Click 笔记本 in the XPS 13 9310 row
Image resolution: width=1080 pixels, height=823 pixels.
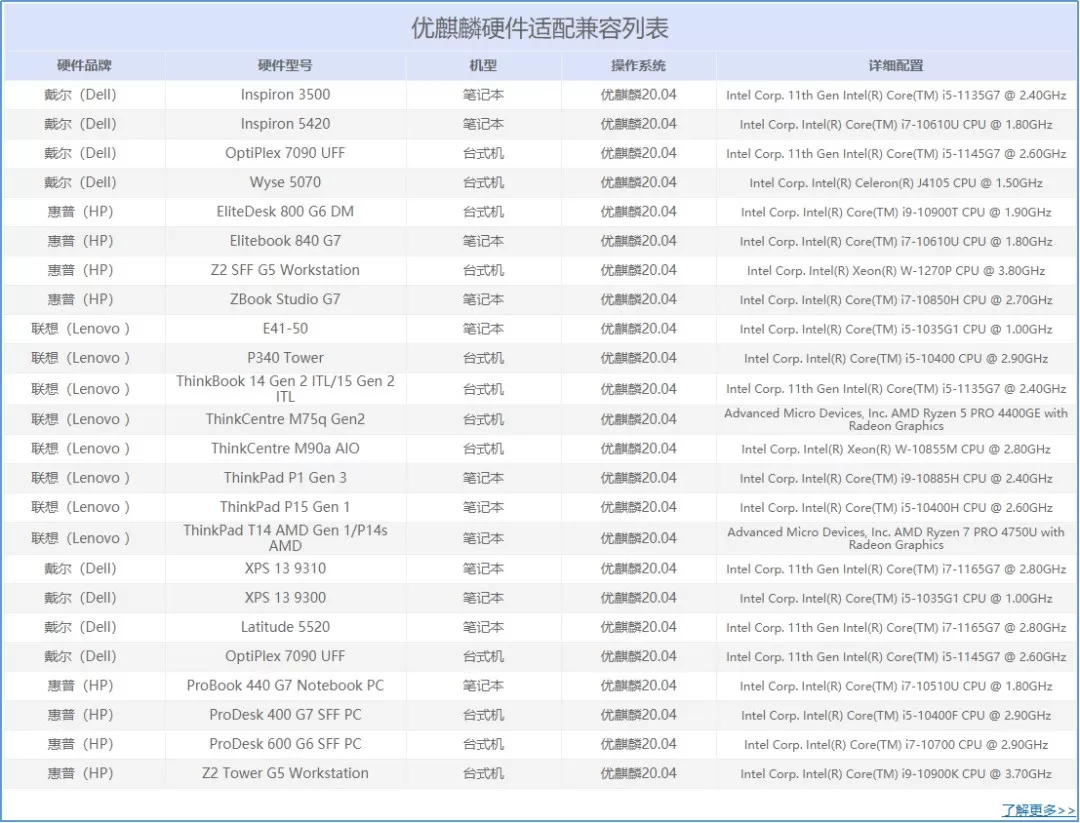coord(483,569)
